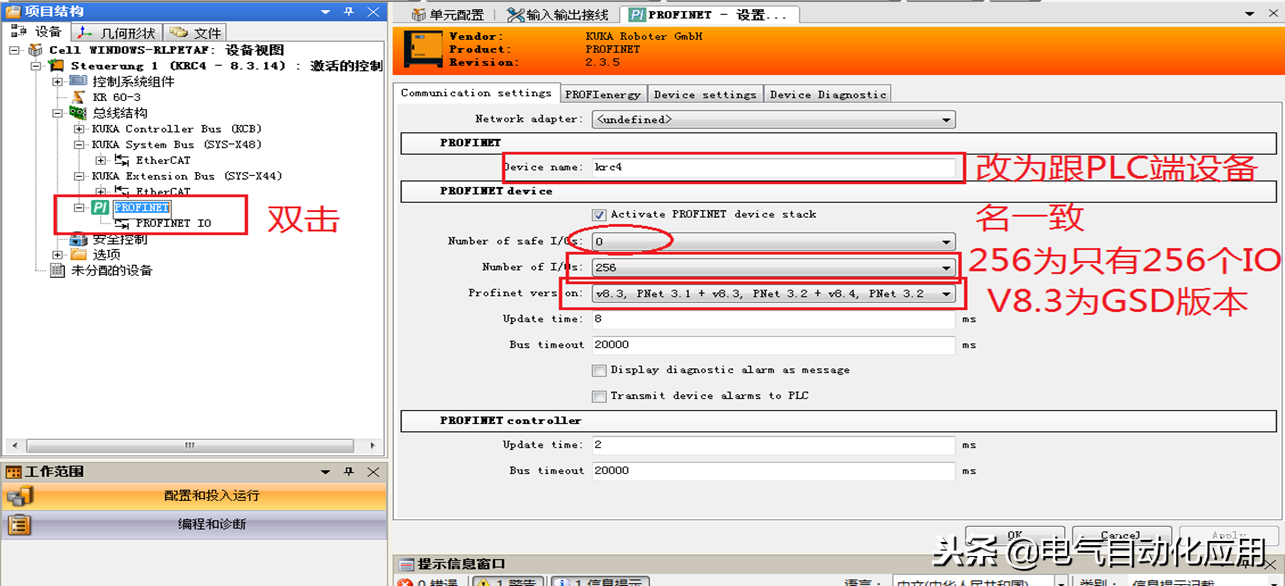The height and width of the screenshot is (586, 1285).
Task: Enable Display diagnostic alarm as message
Action: [x=599, y=370]
